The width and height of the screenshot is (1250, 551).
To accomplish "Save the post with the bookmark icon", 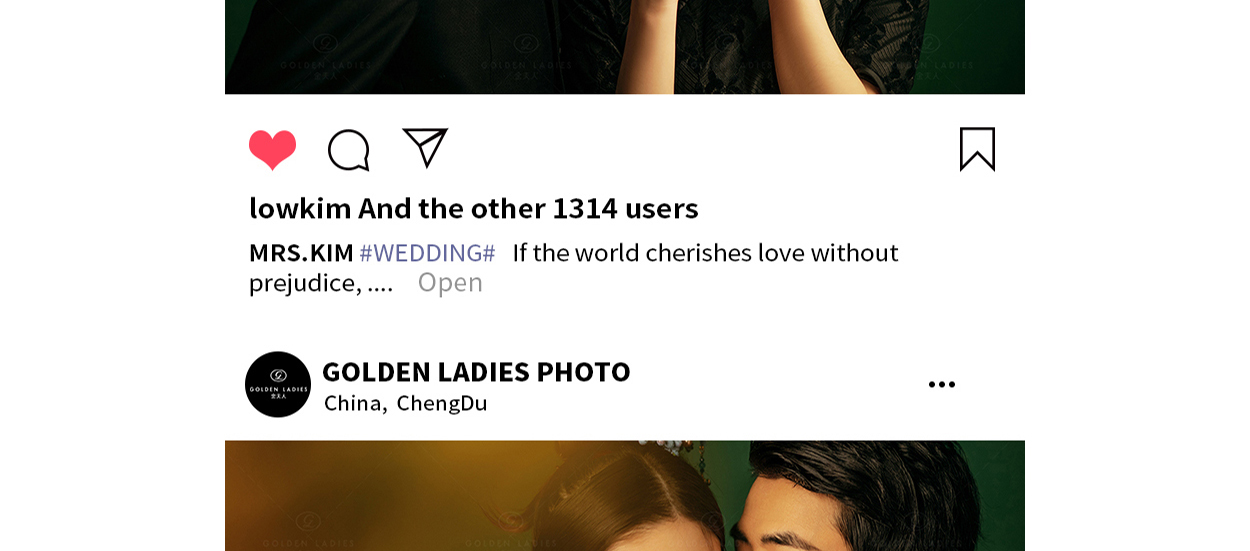I will (x=977, y=149).
